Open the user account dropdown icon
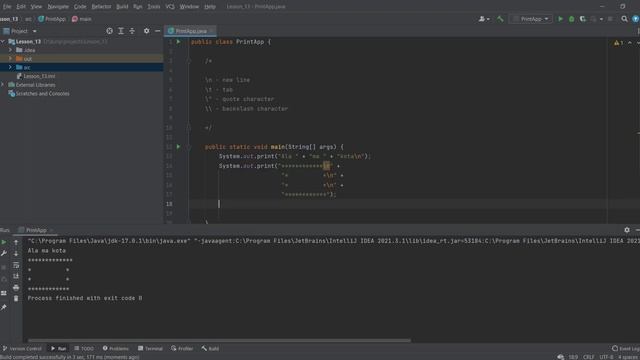Image resolution: width=640 pixels, height=360 pixels. (484, 19)
